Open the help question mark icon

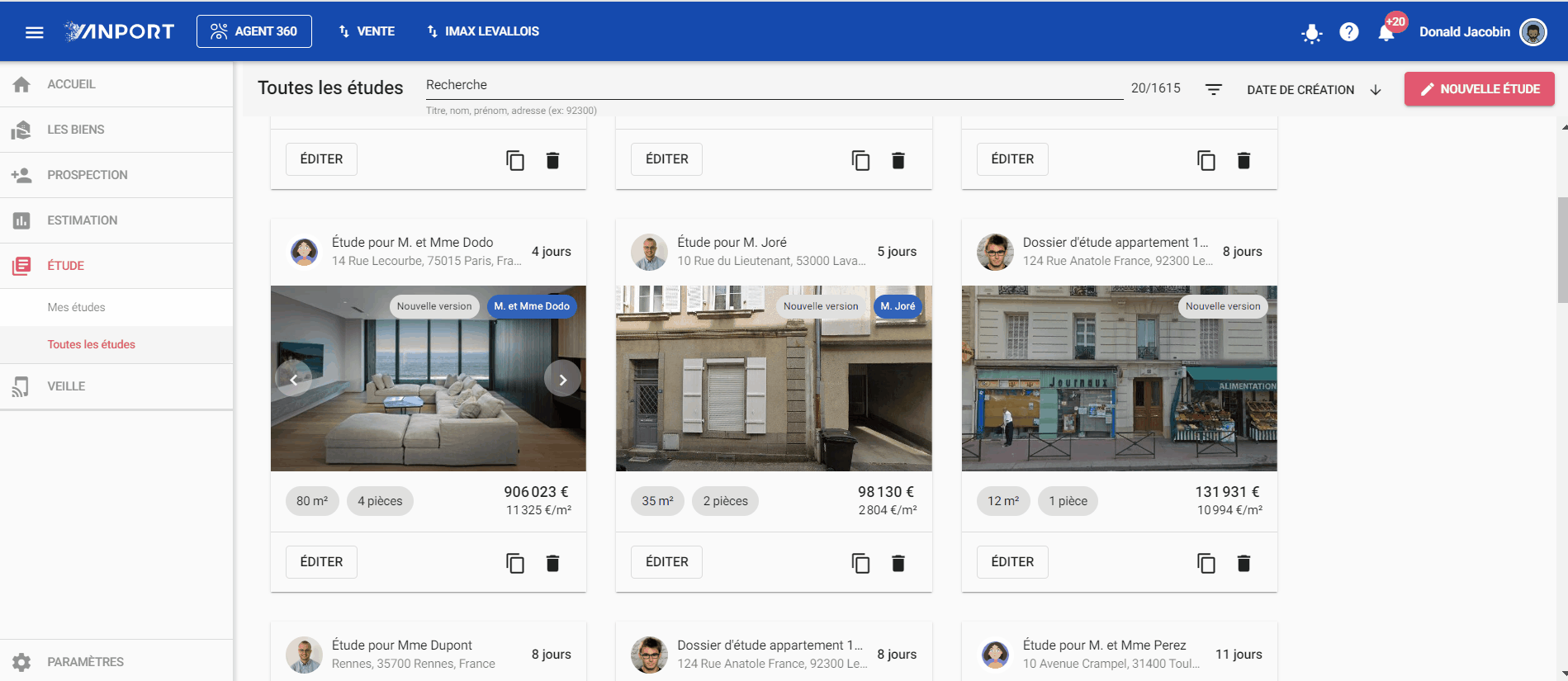[x=1349, y=32]
